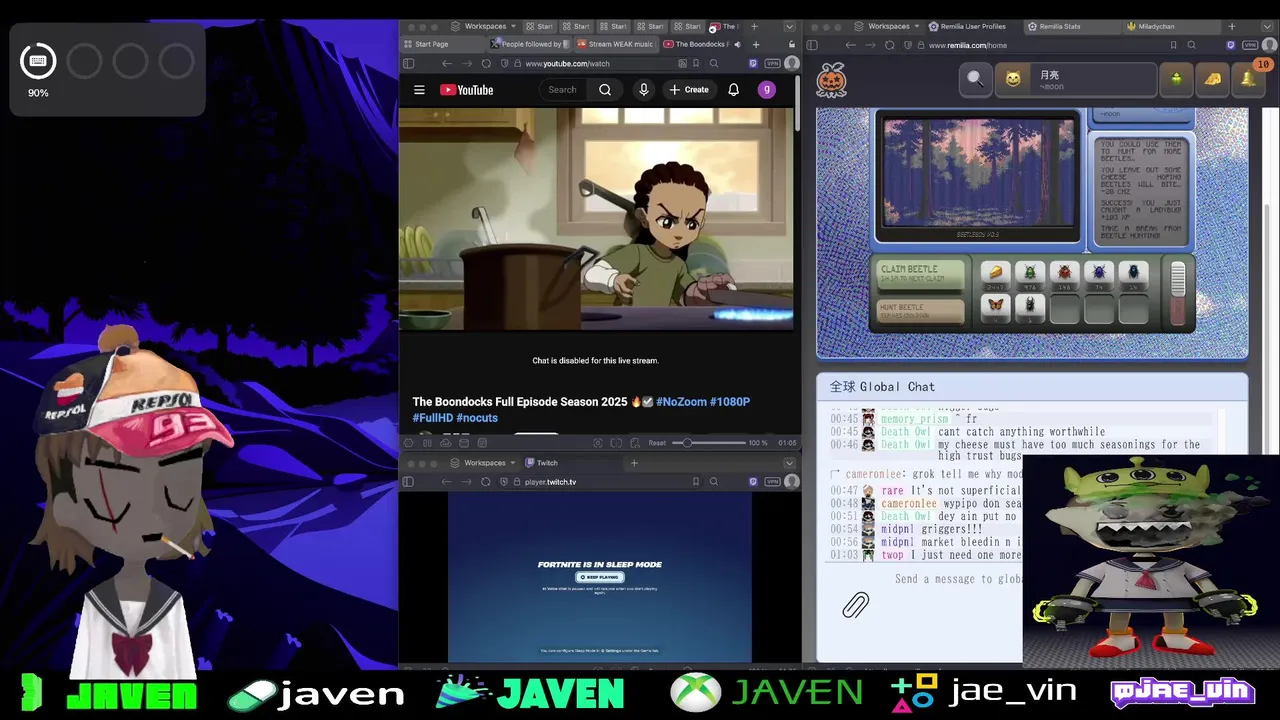Click the page zoom slider handle
The height and width of the screenshot is (720, 1280).
tap(687, 443)
